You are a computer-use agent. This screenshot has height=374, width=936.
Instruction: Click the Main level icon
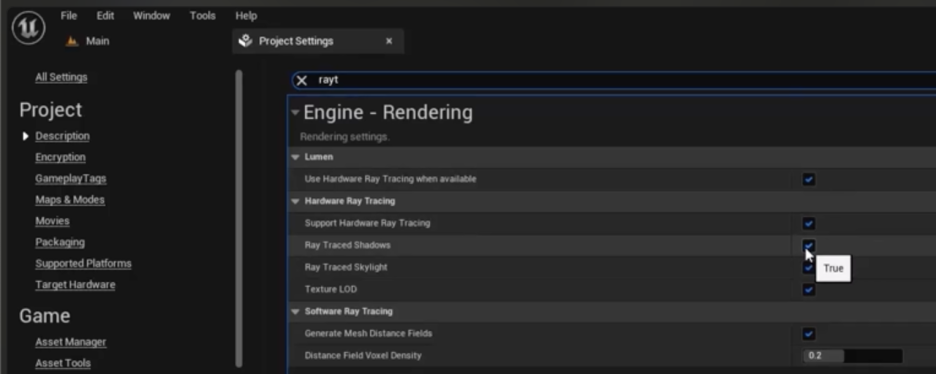click(72, 42)
